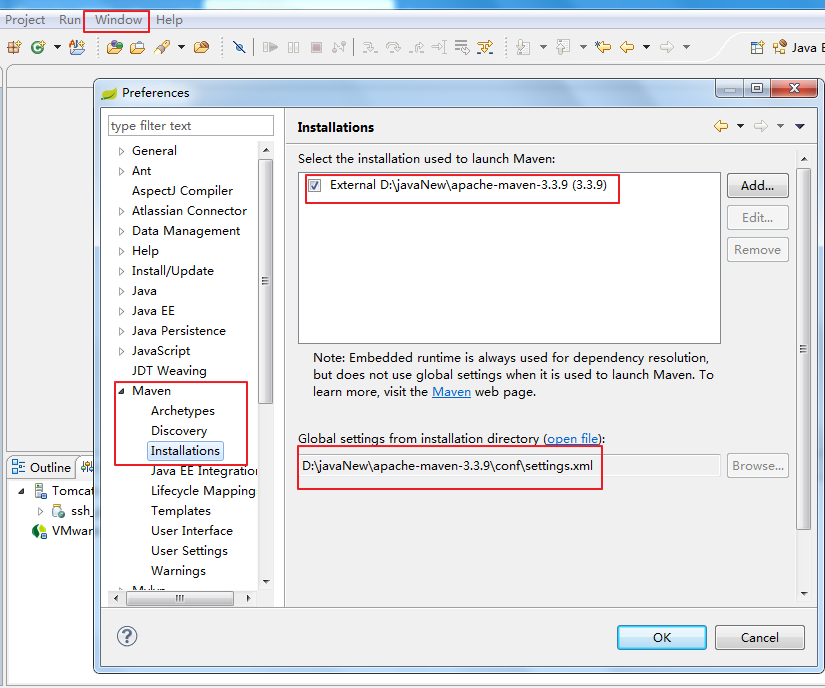Click the global settings.xml path field
The image size is (825, 688).
click(x=509, y=466)
